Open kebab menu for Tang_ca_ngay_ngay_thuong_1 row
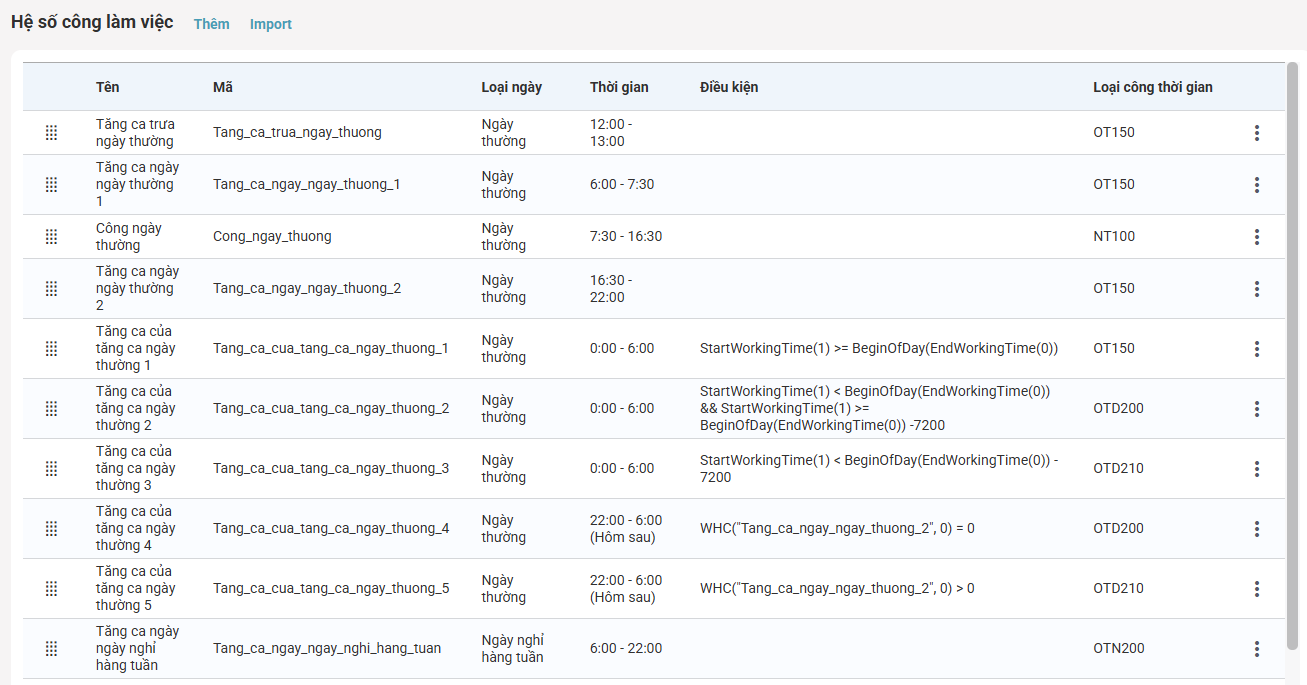This screenshot has height=685, width=1307. (x=1257, y=185)
